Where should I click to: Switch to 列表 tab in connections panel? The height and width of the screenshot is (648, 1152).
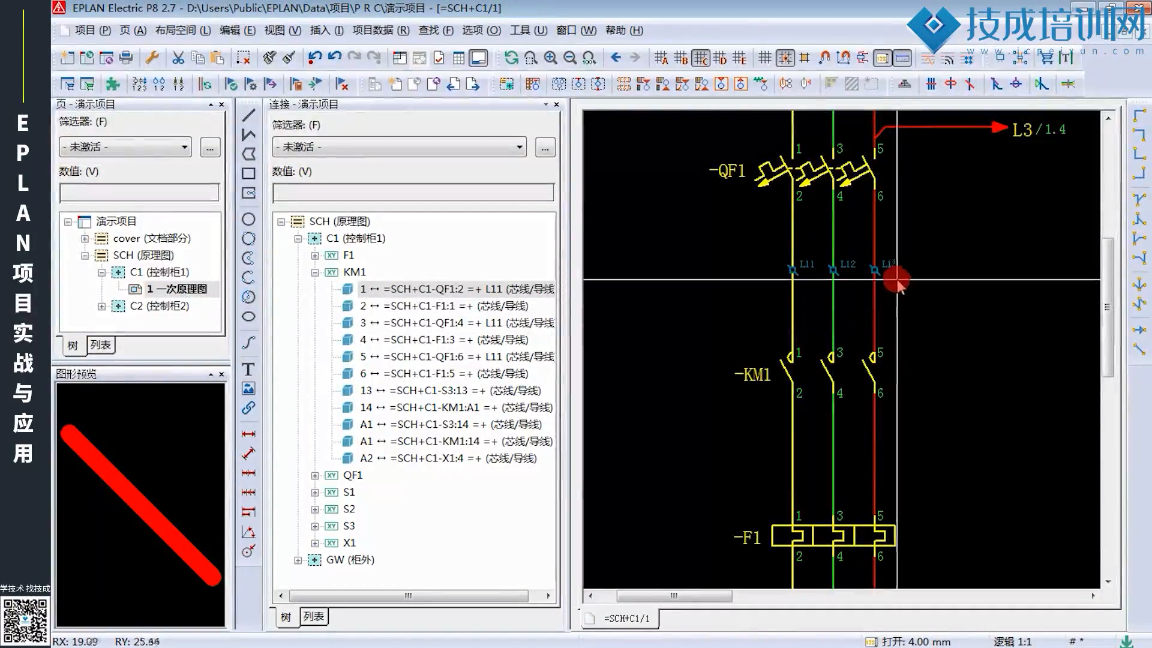(314, 616)
